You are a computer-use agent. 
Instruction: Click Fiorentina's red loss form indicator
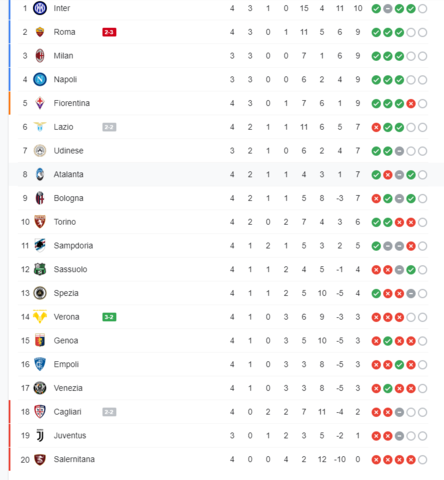coord(411,104)
